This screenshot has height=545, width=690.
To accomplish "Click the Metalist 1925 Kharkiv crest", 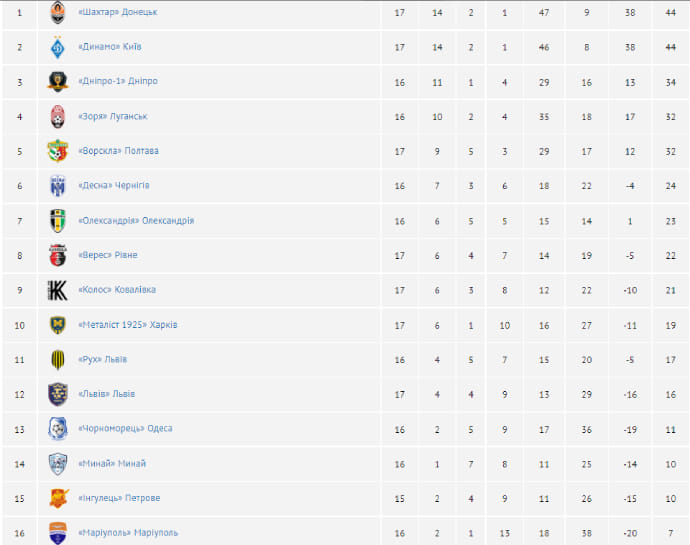I will pos(58,325).
